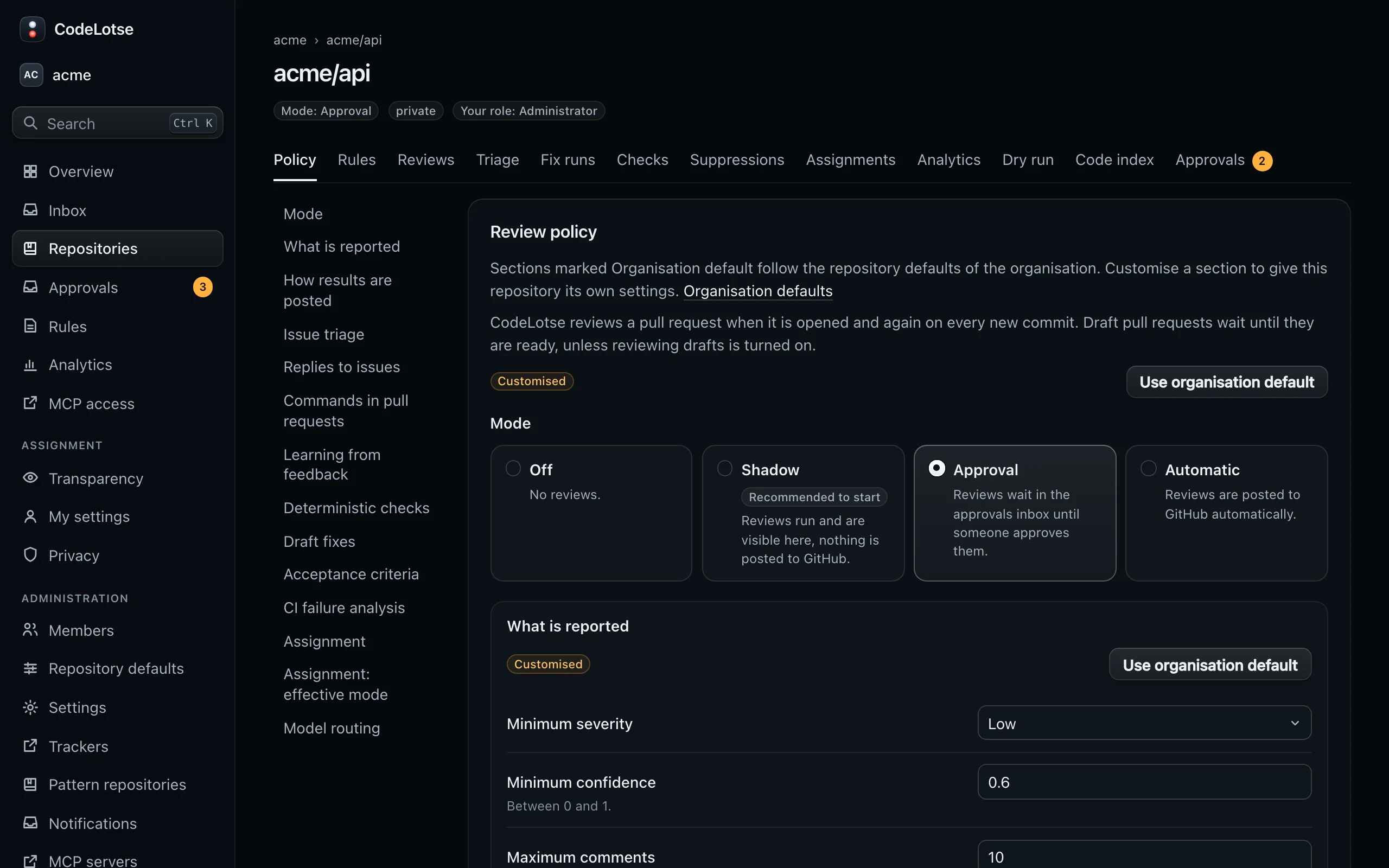Viewport: 1389px width, 868px height.
Task: Click the Privacy shield icon
Action: (30, 554)
